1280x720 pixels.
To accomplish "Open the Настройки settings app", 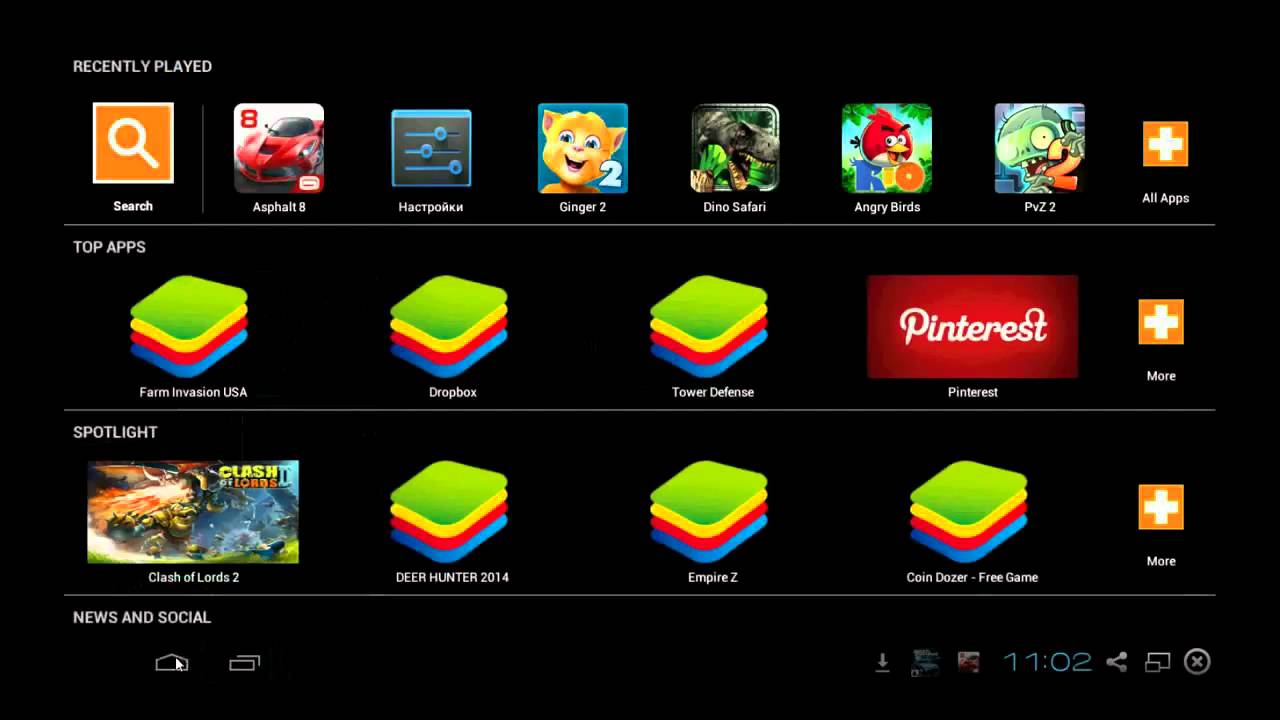I will tap(431, 148).
